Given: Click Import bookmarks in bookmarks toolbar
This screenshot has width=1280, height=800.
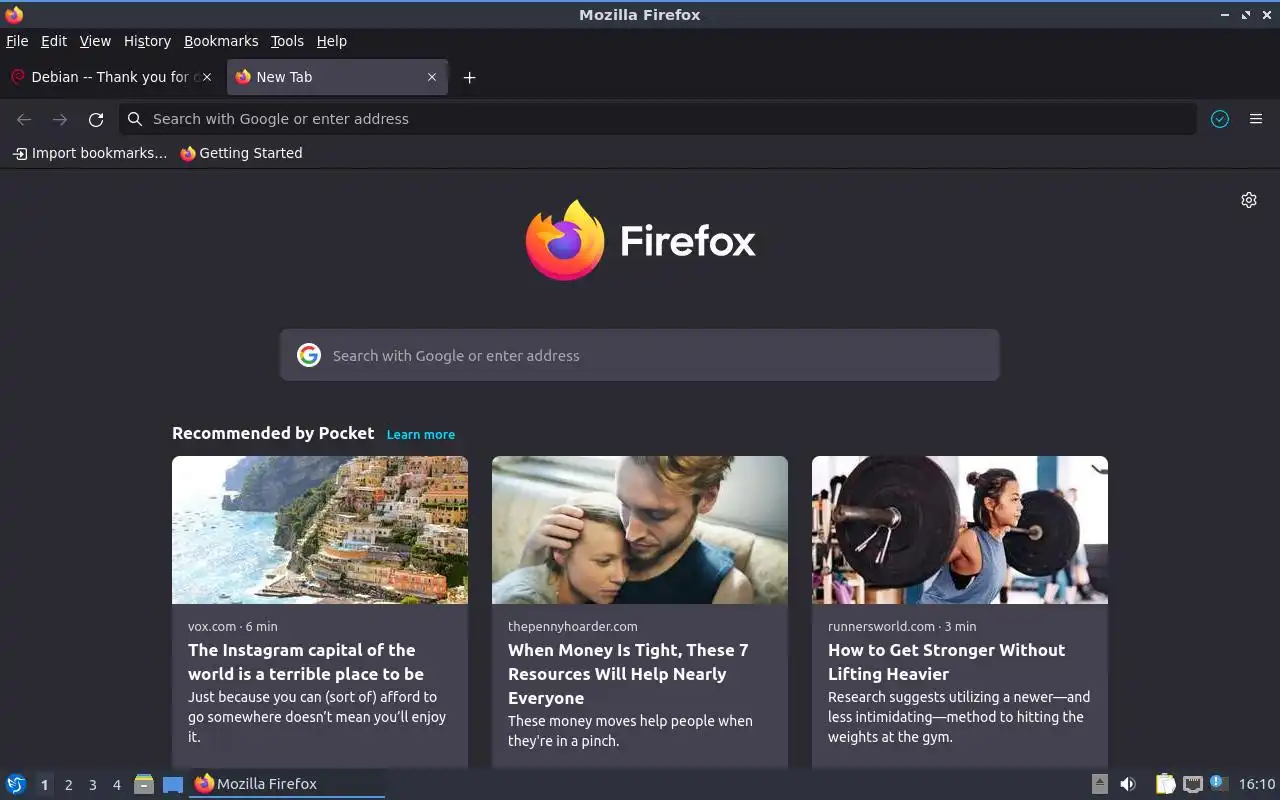Looking at the screenshot, I should point(90,153).
